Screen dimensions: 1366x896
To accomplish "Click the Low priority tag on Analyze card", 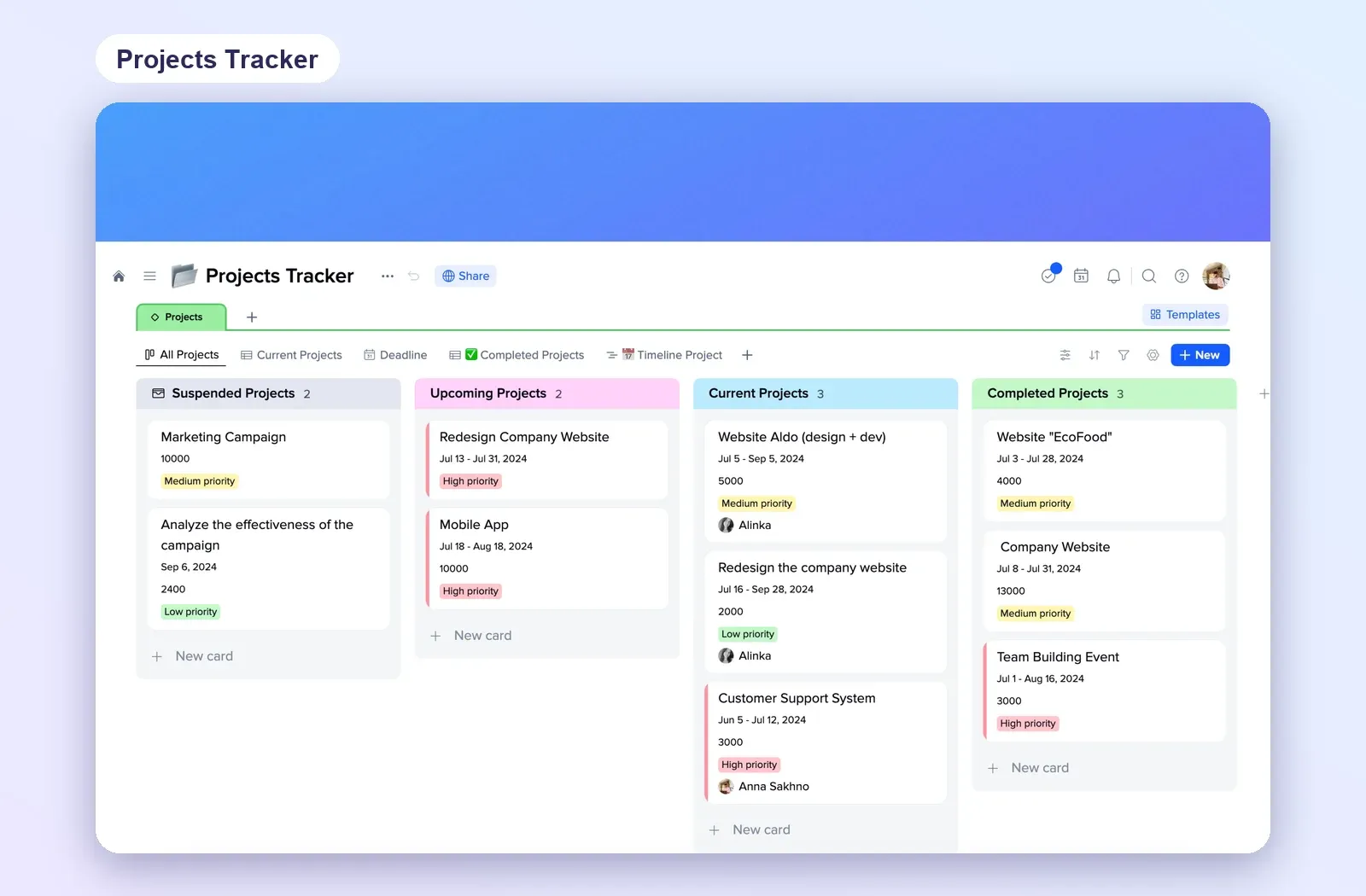I will 190,612.
